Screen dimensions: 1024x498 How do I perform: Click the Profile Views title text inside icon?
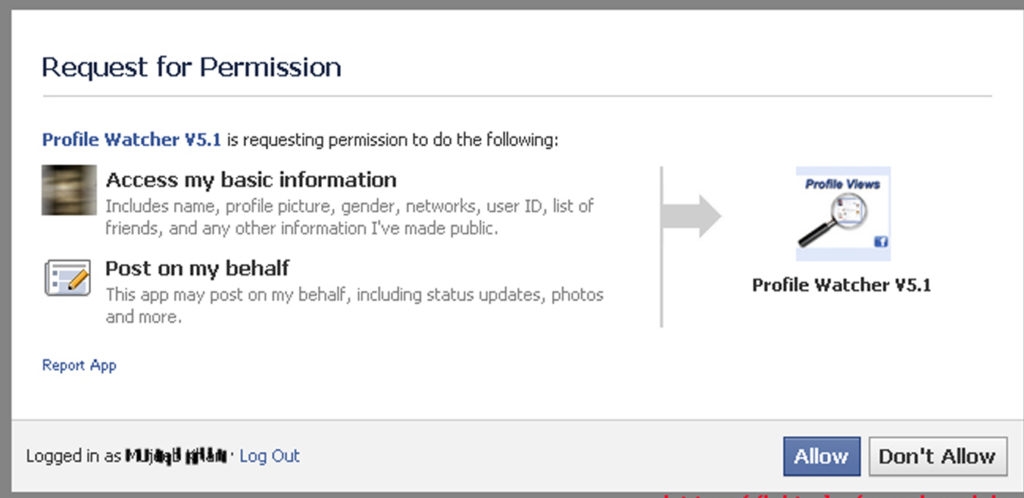(x=842, y=184)
